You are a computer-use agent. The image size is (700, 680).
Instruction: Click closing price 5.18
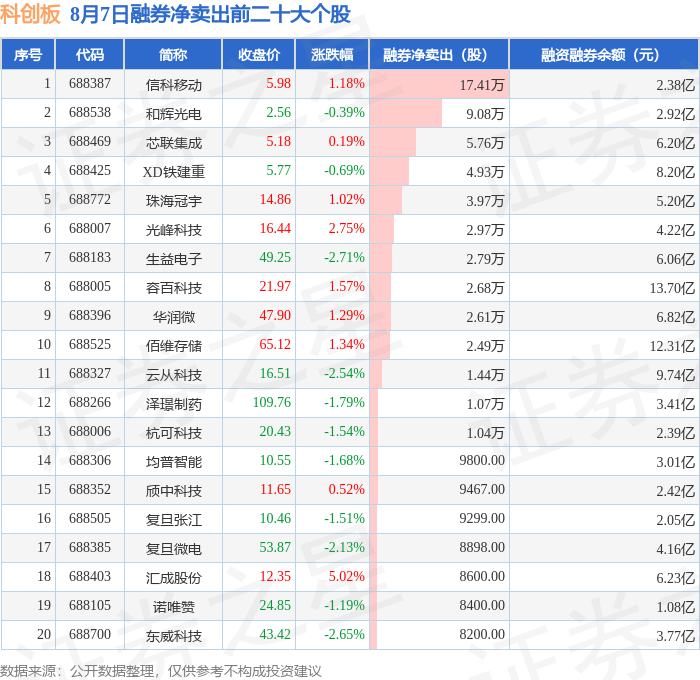click(x=279, y=141)
